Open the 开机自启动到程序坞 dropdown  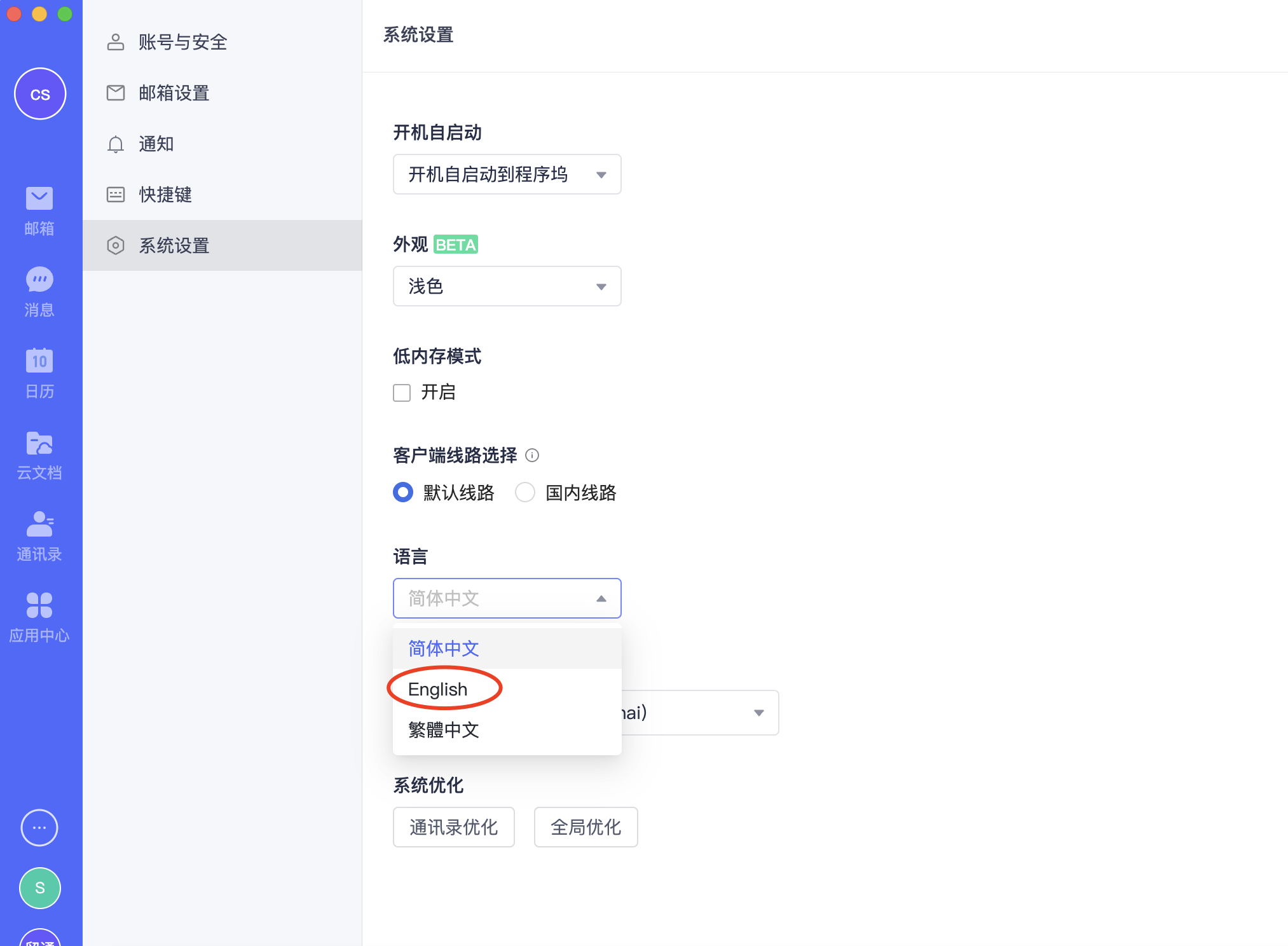tap(507, 174)
